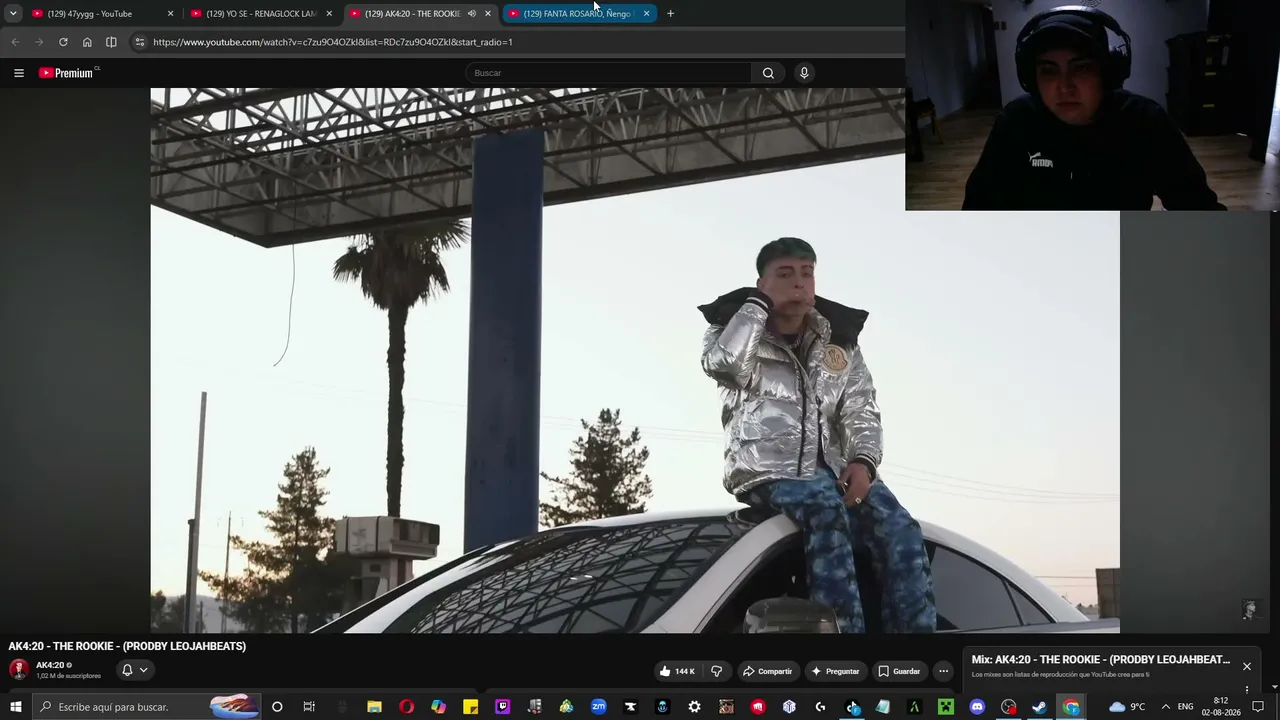Open Windows notification center
The image size is (1280, 720).
point(1258,707)
